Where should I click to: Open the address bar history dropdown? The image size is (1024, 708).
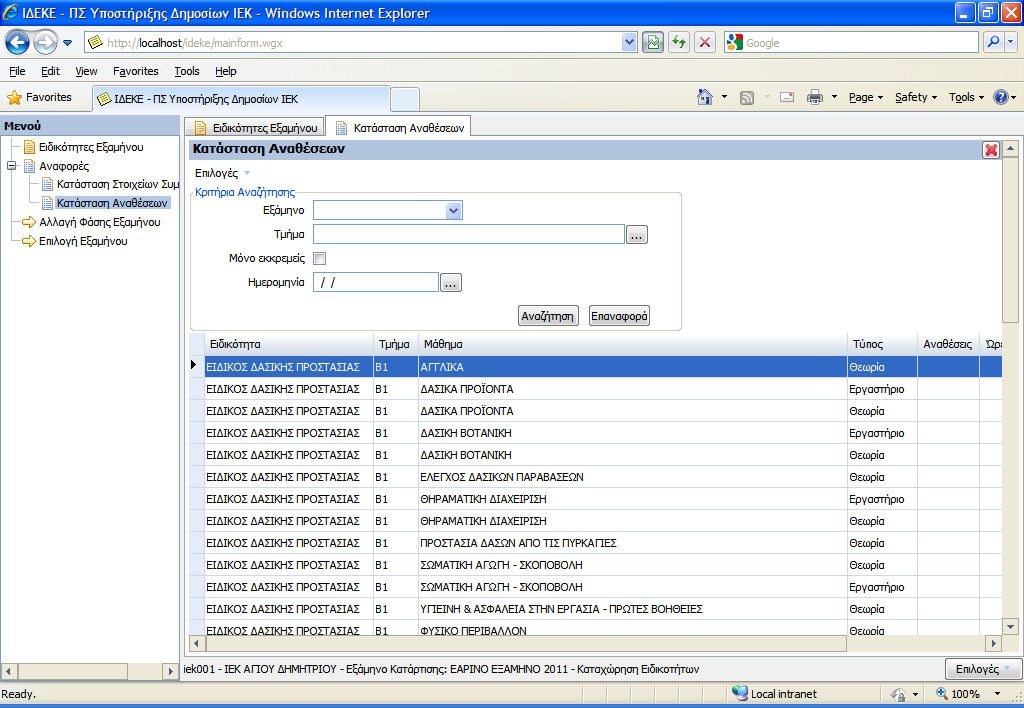click(628, 43)
